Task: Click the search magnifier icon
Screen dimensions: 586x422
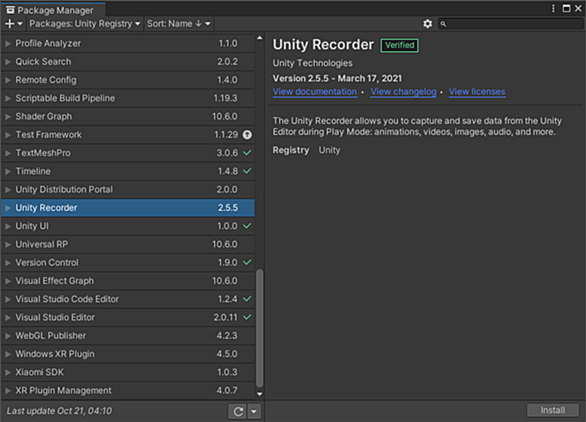Action: click(x=443, y=24)
